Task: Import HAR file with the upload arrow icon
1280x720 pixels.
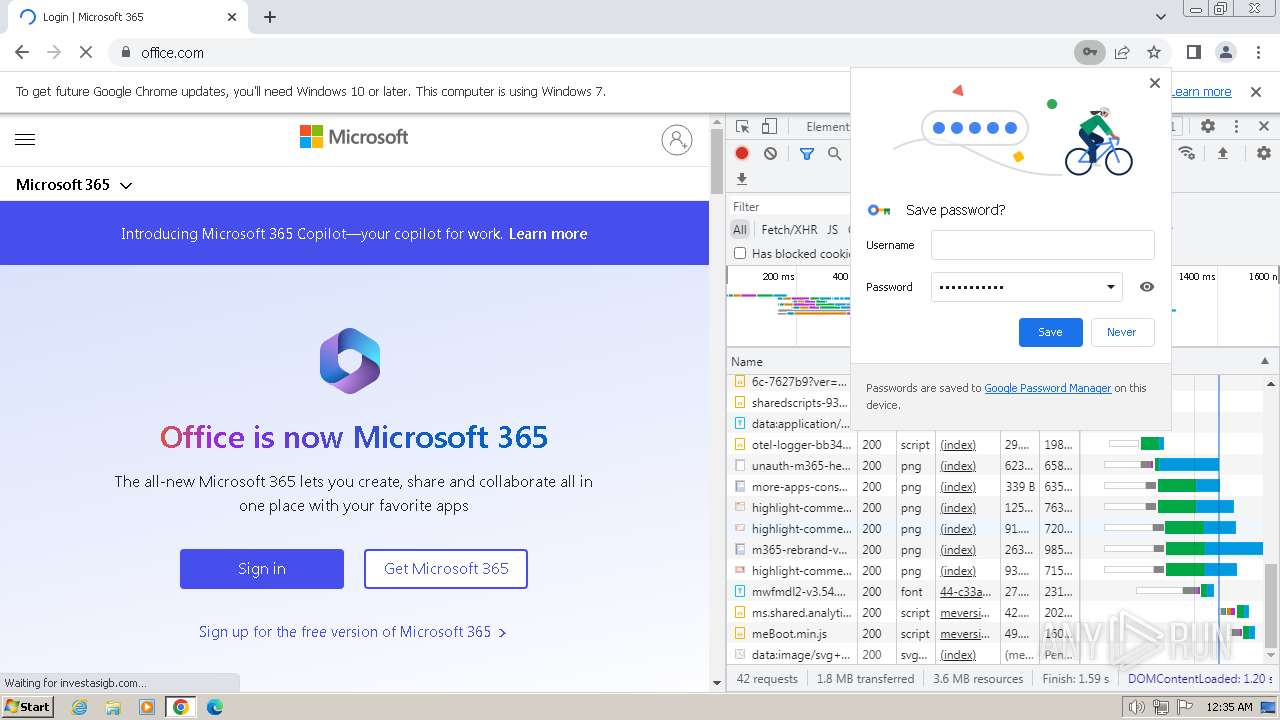Action: (x=1222, y=153)
